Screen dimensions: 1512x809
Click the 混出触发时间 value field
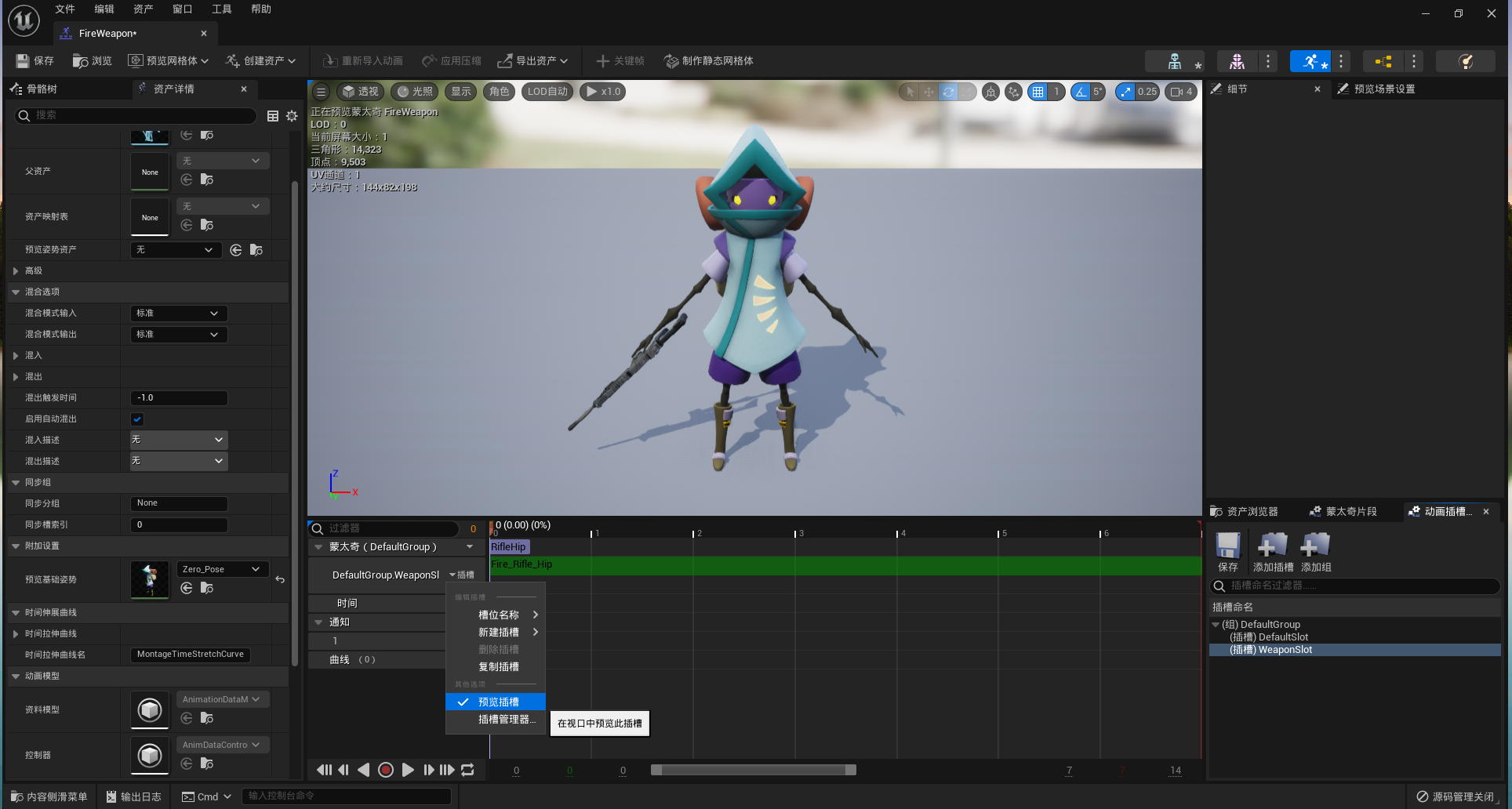(x=179, y=398)
